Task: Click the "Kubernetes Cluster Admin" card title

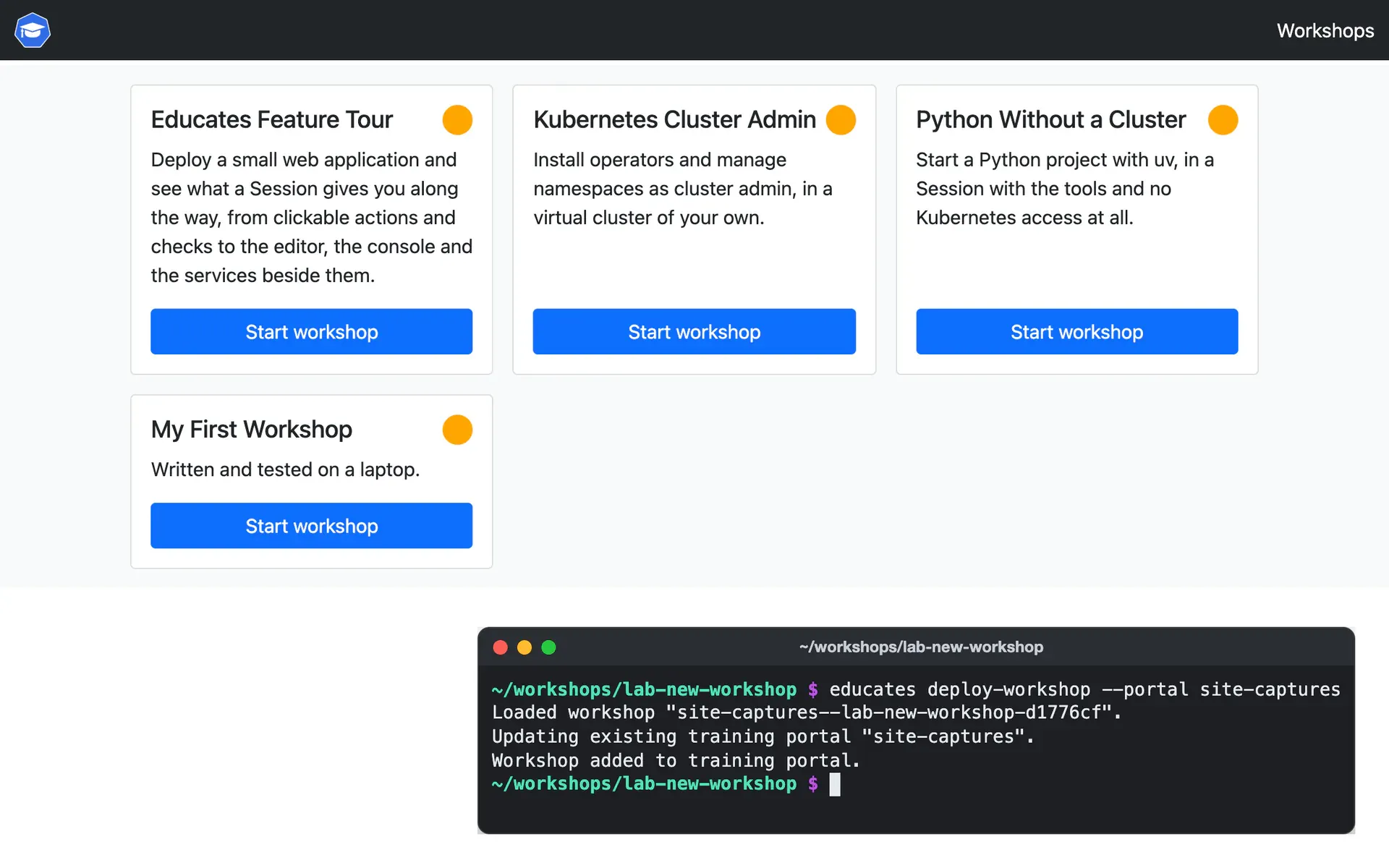Action: point(674,119)
